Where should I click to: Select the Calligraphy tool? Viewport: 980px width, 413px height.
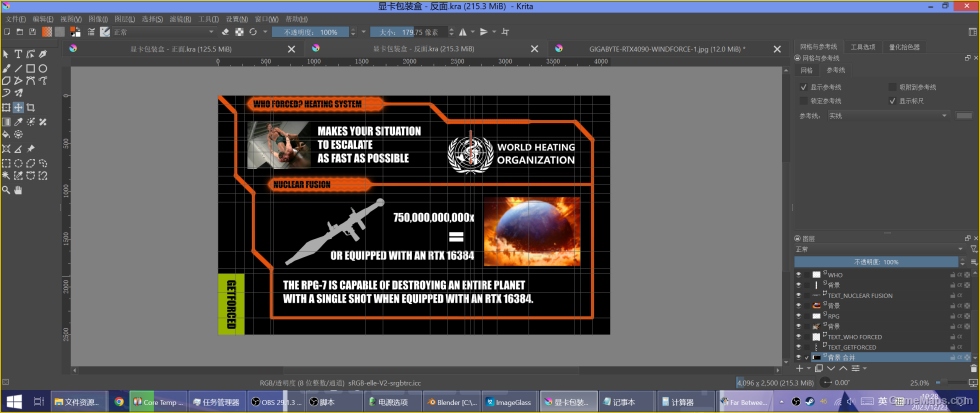tap(42, 54)
